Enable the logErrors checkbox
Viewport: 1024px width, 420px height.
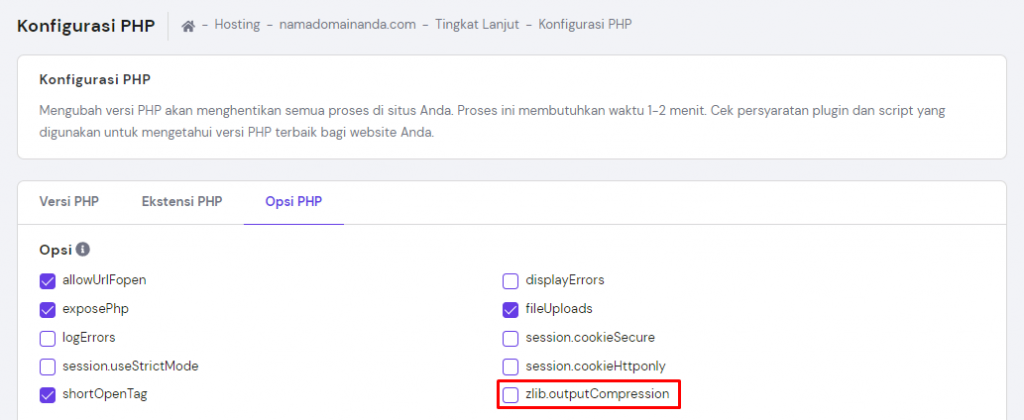[x=47, y=338]
